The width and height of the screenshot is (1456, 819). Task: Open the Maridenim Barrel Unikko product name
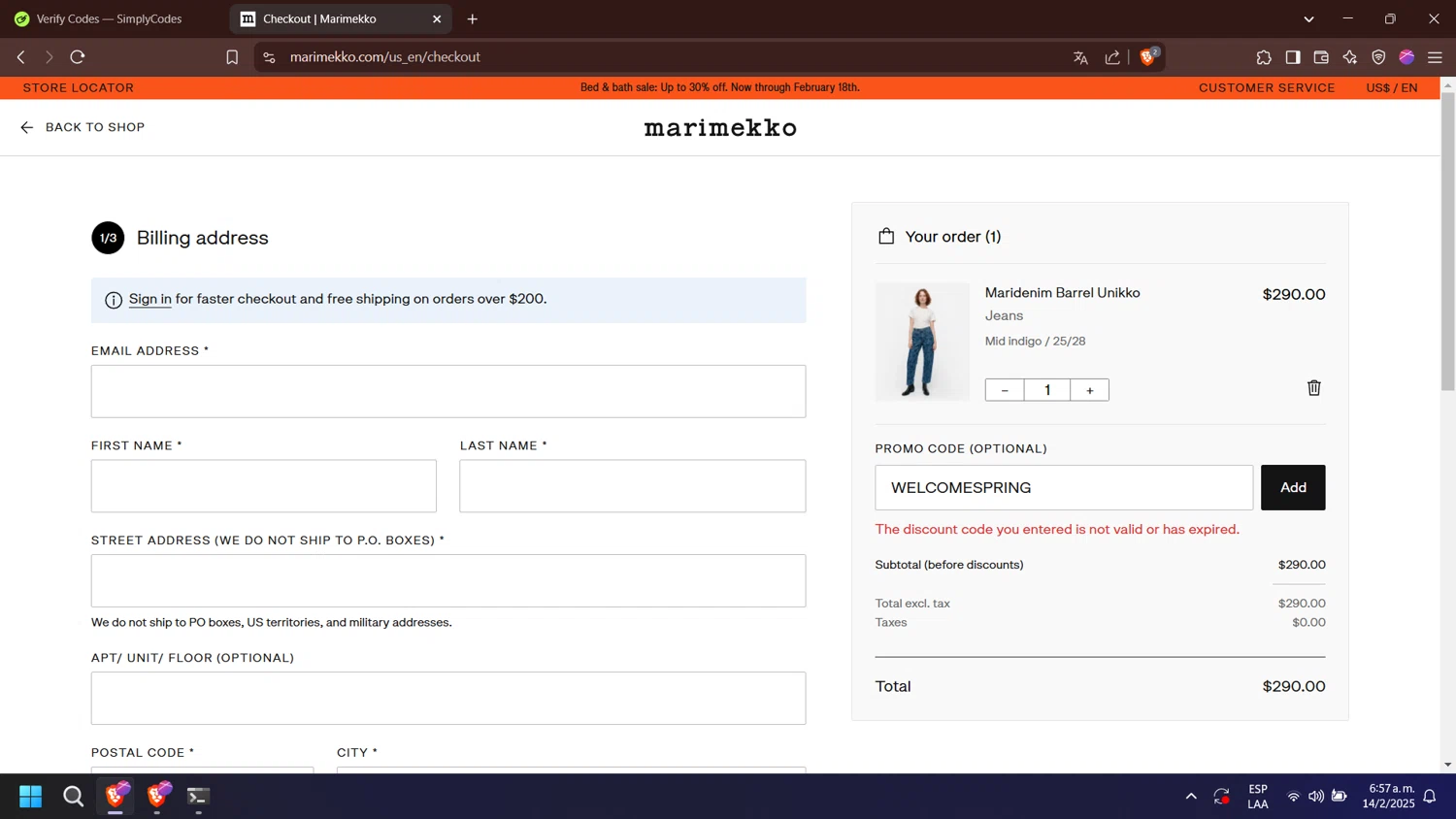coord(1062,292)
